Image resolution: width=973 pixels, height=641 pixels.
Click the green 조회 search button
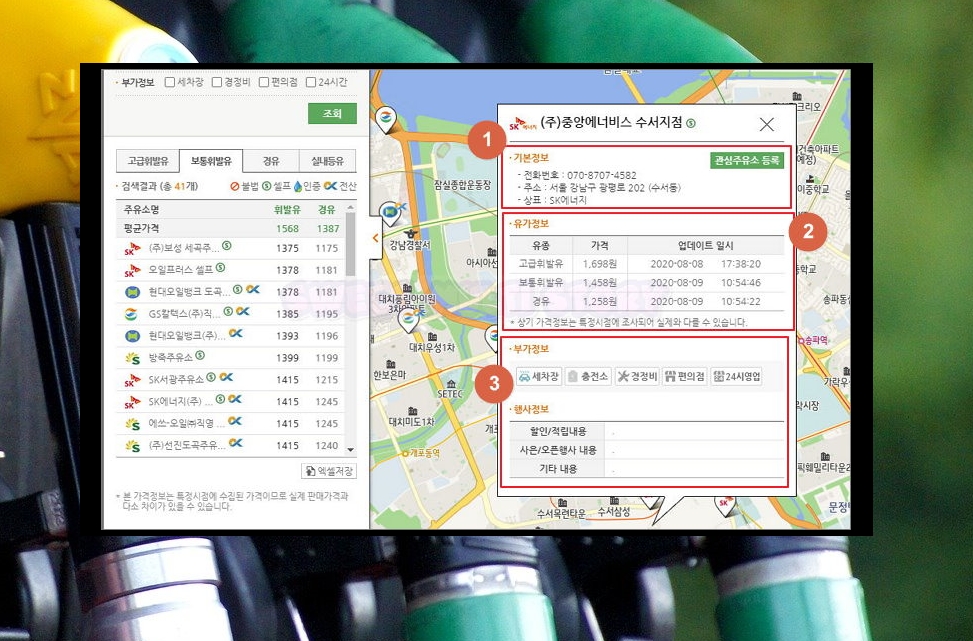(332, 114)
